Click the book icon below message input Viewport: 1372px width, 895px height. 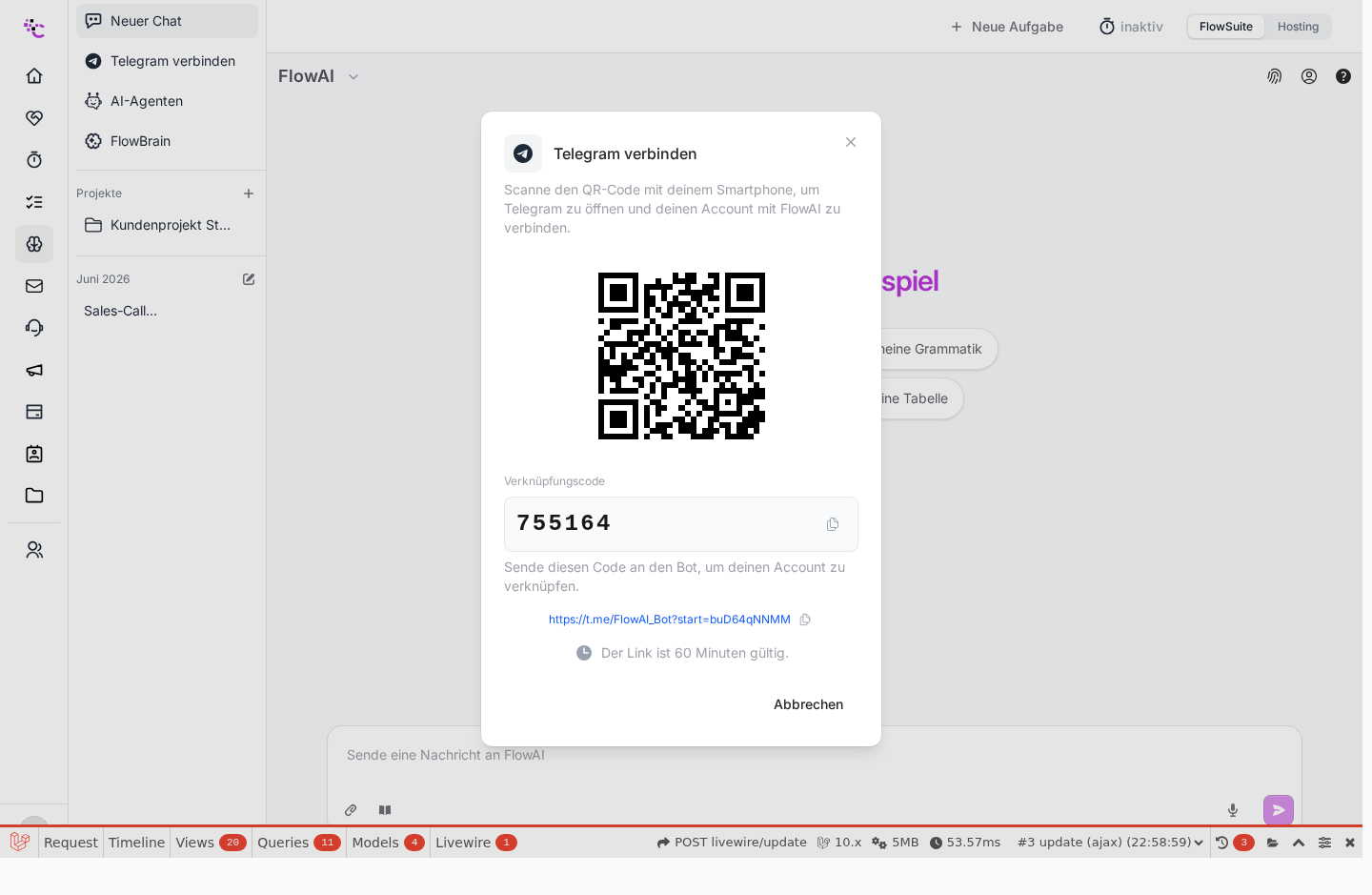coord(385,810)
